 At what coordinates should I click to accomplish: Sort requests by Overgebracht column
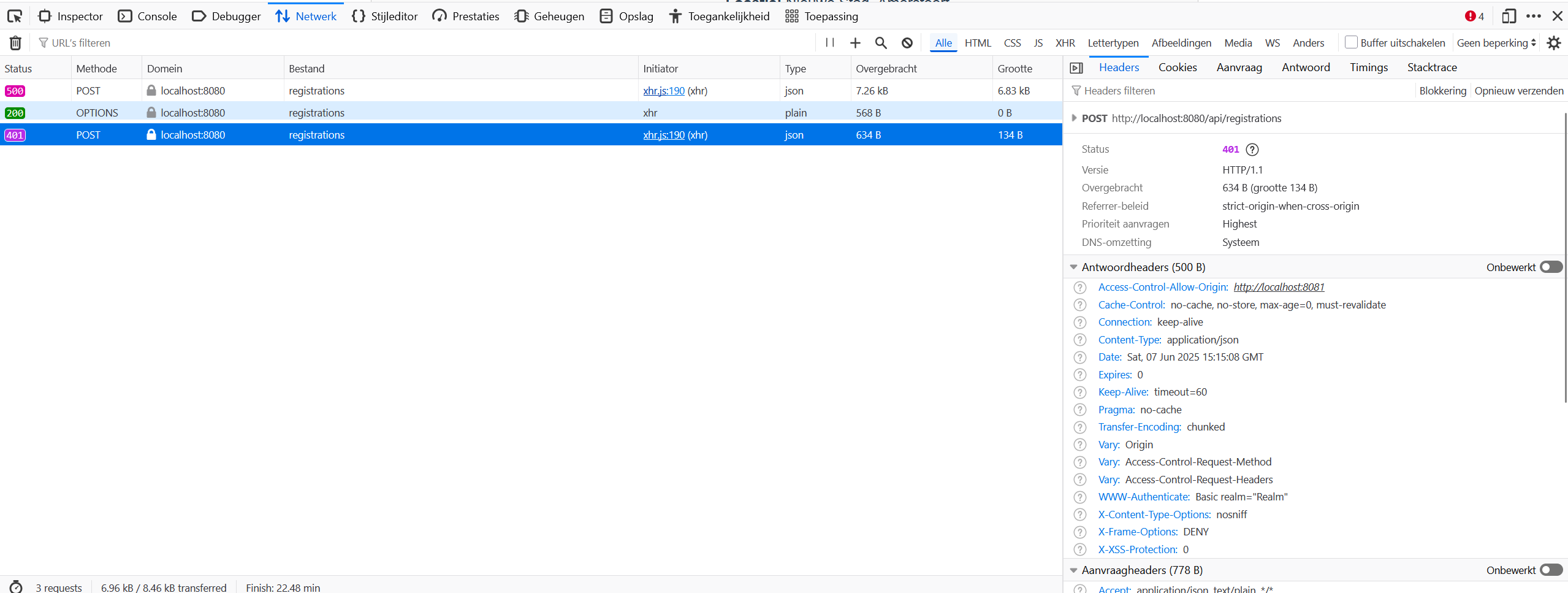pyautogui.click(x=921, y=69)
